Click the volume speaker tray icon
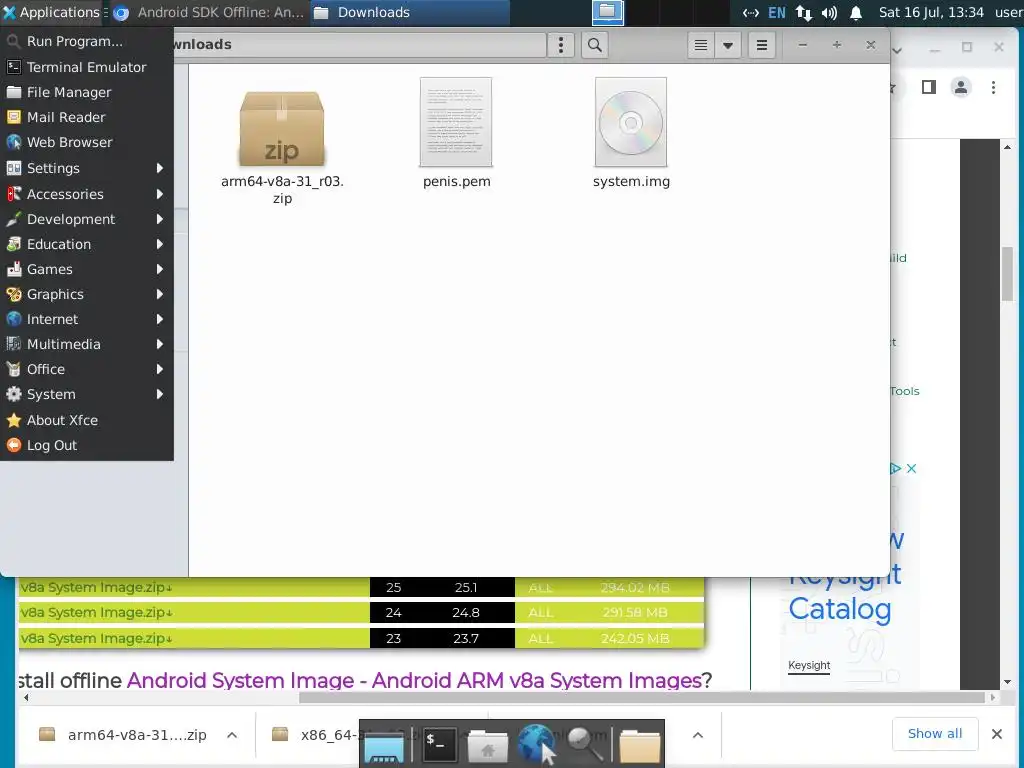Image resolution: width=1024 pixels, height=768 pixels. (829, 12)
